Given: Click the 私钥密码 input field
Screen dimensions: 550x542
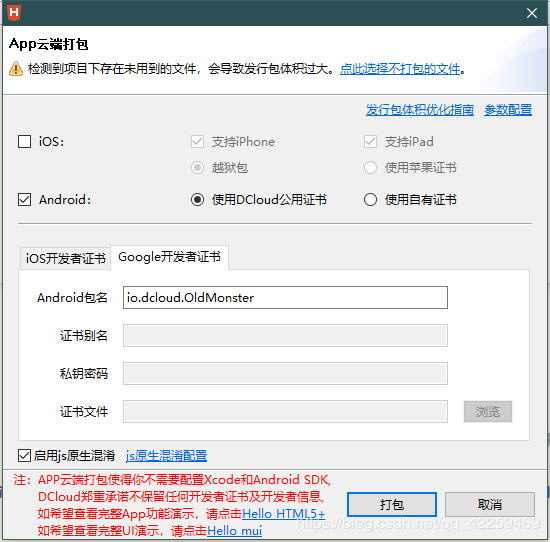Looking at the screenshot, I should (x=285, y=373).
